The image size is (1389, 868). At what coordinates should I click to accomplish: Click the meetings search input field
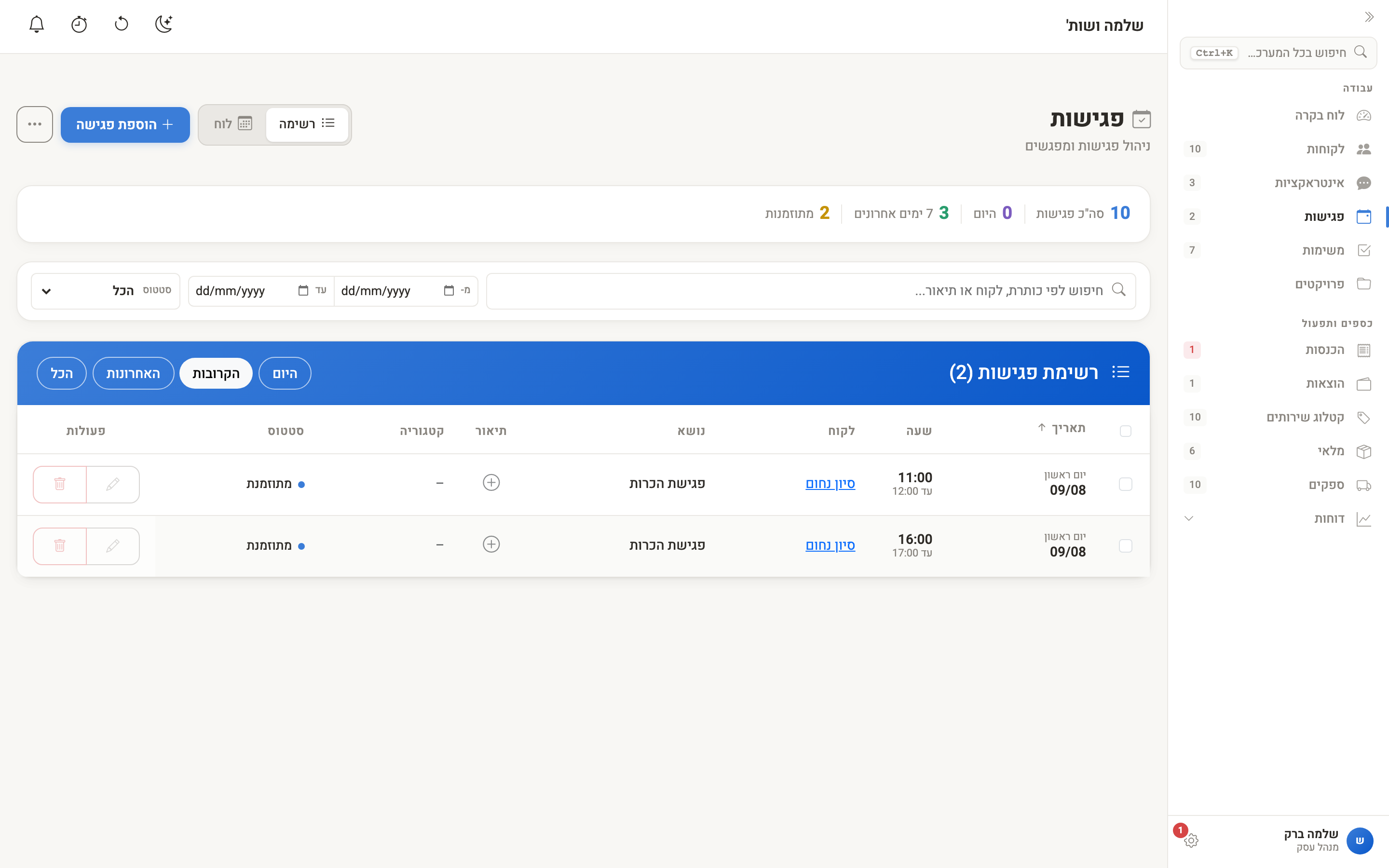810,291
